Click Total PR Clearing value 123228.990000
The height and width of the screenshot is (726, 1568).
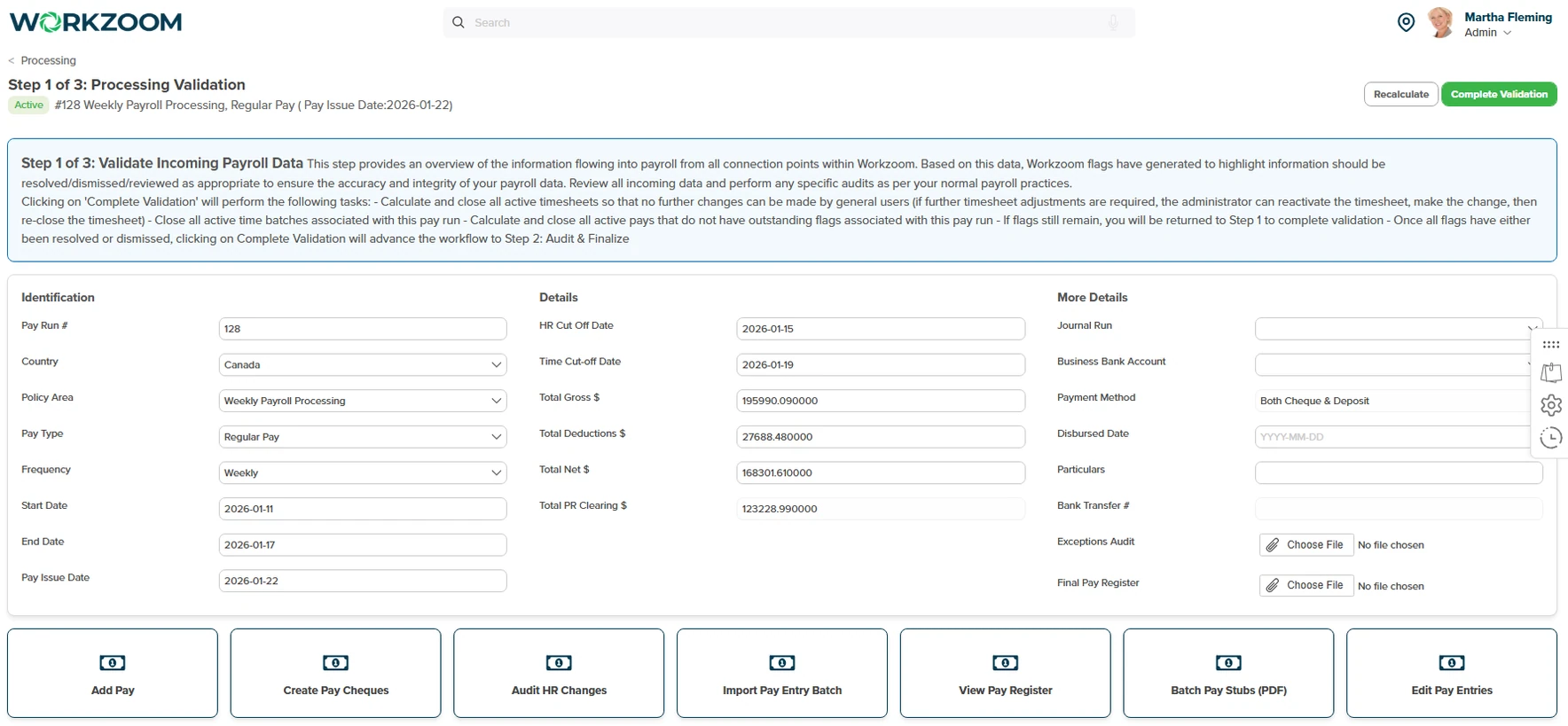pos(881,509)
